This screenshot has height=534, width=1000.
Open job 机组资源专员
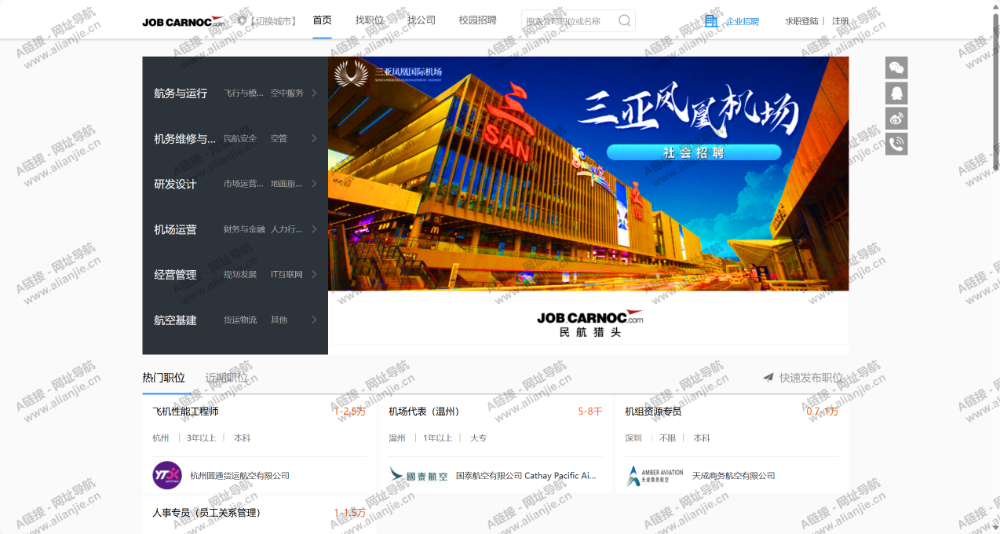(x=653, y=412)
